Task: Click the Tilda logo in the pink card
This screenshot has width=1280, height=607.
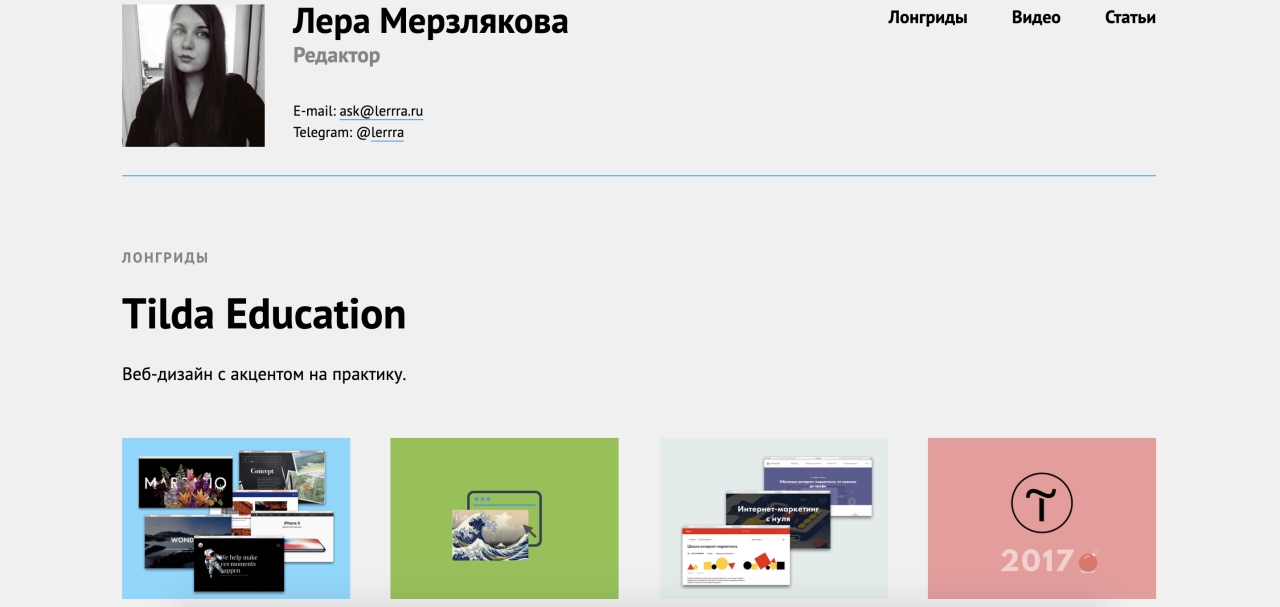Action: 1041,502
